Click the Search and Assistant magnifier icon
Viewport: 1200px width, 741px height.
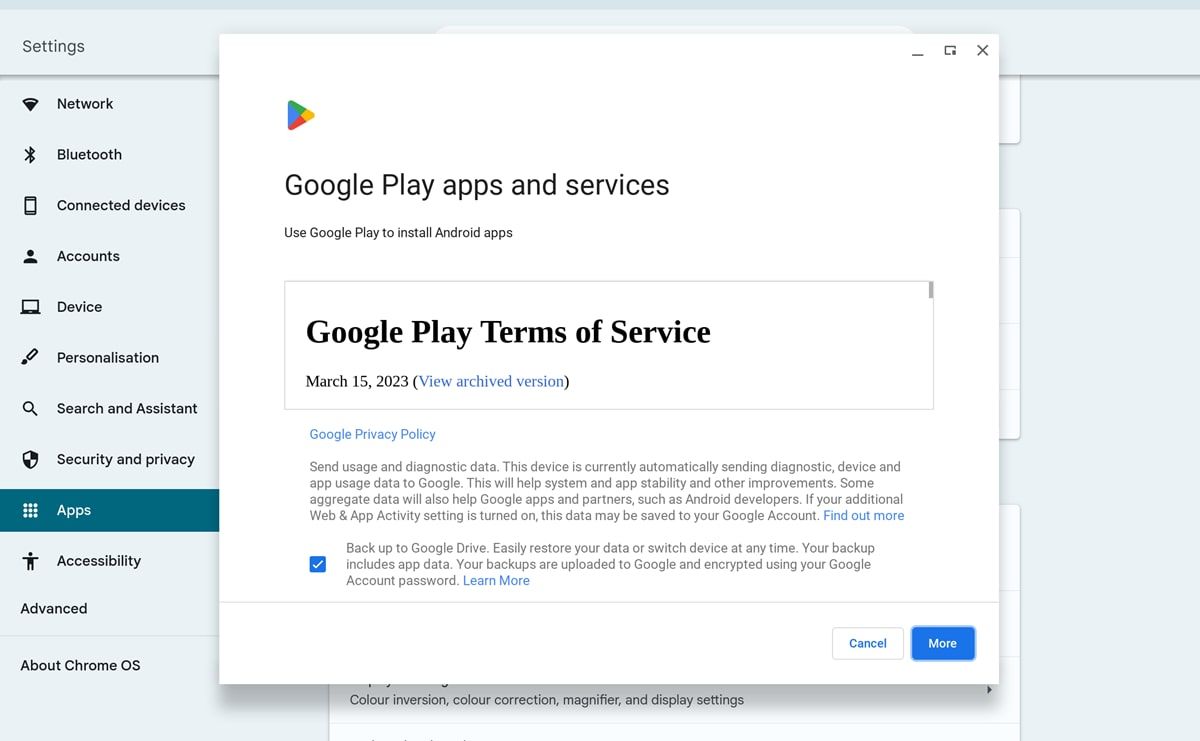coord(30,408)
